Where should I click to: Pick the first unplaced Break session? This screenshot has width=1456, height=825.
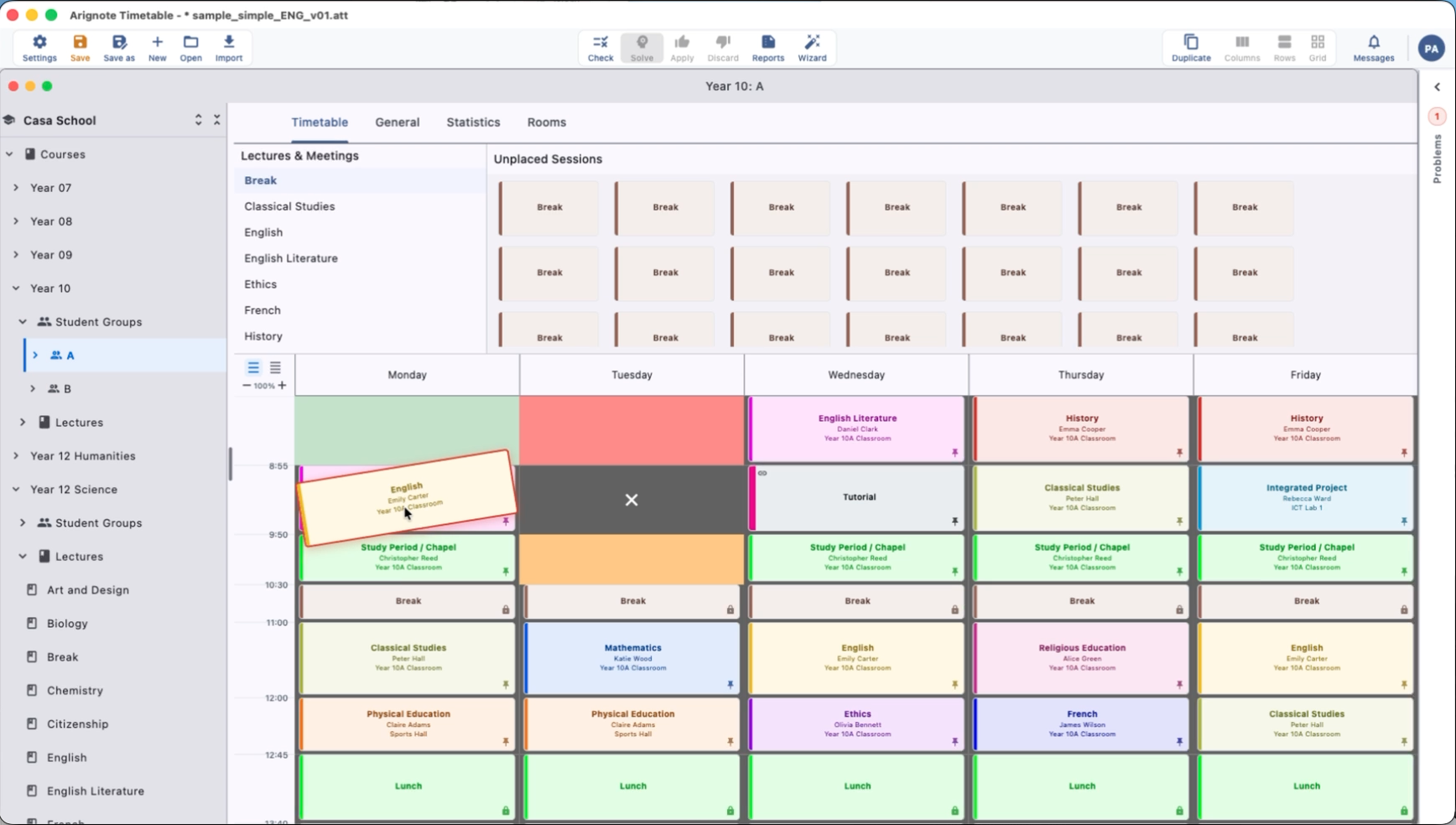tap(549, 208)
